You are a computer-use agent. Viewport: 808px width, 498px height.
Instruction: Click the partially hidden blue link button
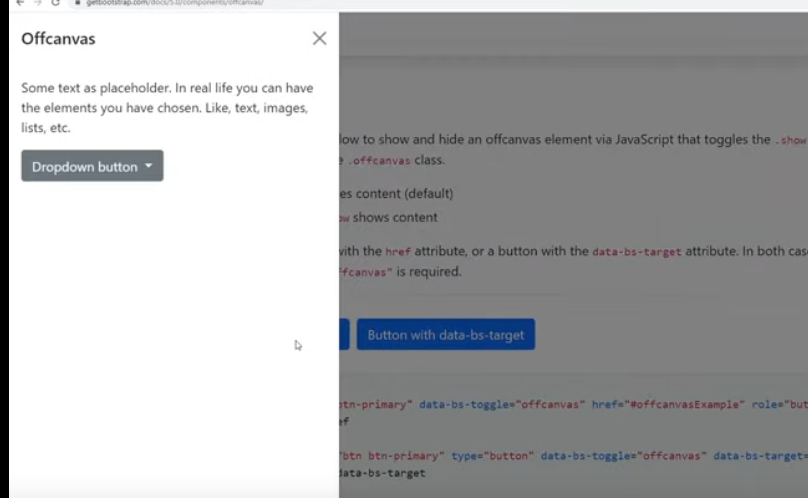pos(344,335)
